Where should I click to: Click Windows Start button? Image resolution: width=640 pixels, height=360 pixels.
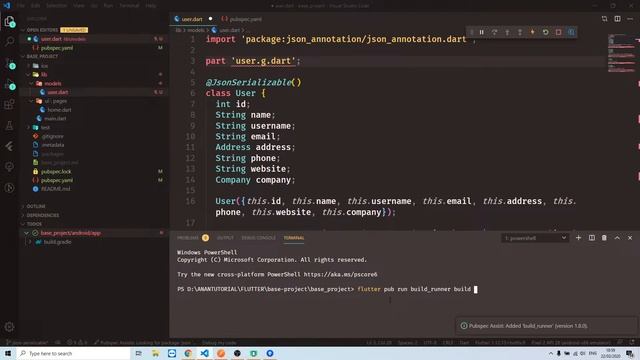coord(8,353)
